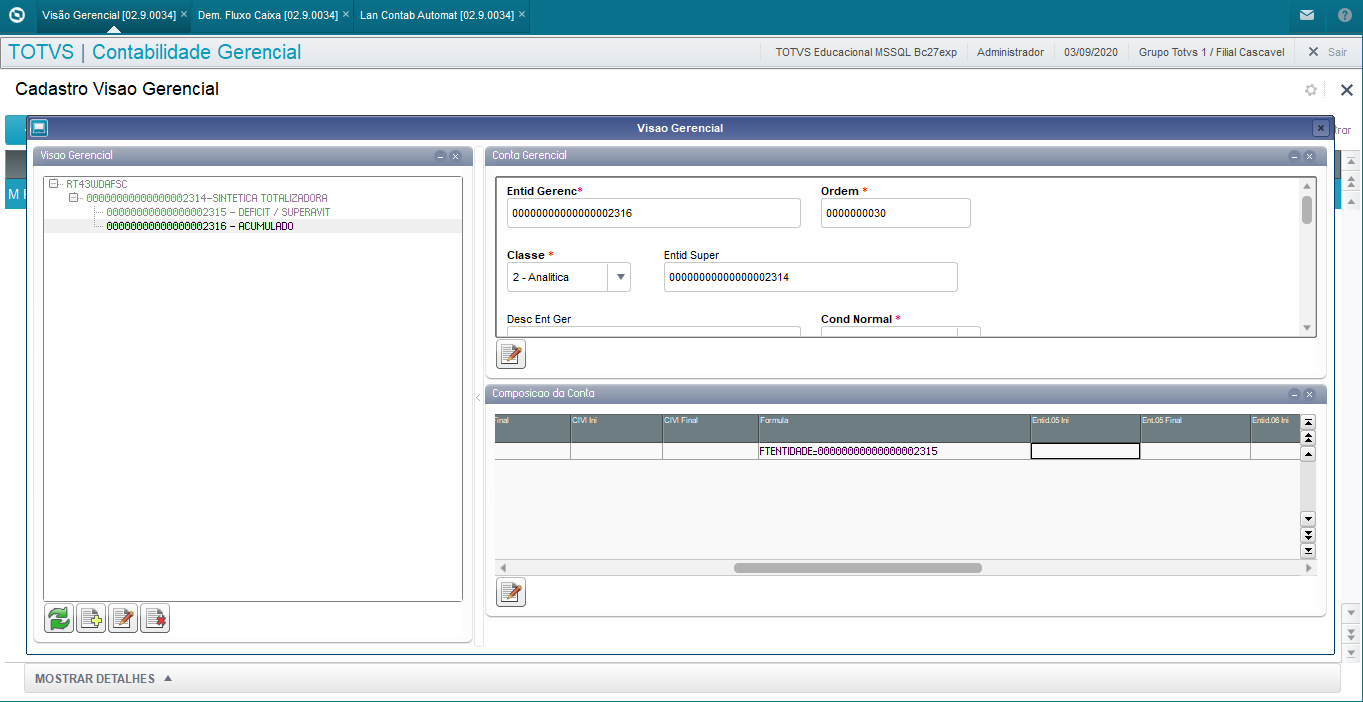Click the FTENTIDADE formula cell in grid
The width and height of the screenshot is (1363, 702).
[x=895, y=451]
